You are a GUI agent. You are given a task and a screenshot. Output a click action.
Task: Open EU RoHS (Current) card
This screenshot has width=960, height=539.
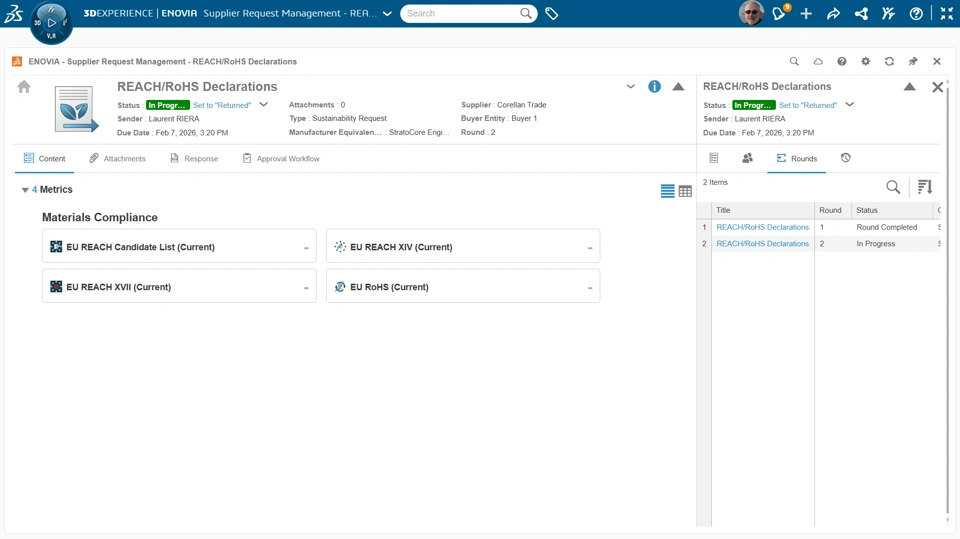tap(463, 286)
